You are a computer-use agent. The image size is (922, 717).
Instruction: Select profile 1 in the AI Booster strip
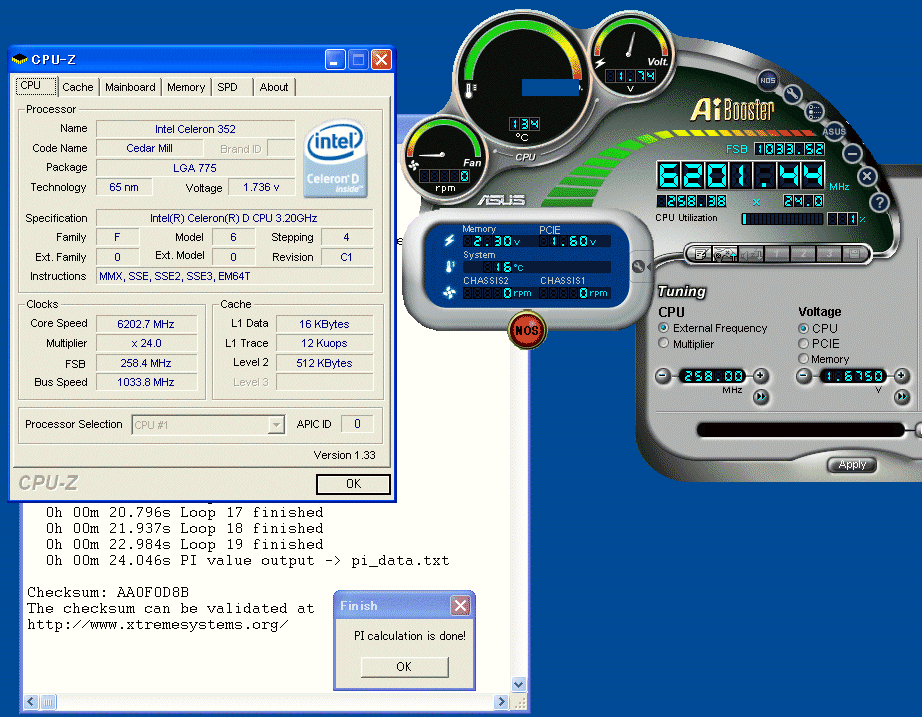tap(776, 254)
